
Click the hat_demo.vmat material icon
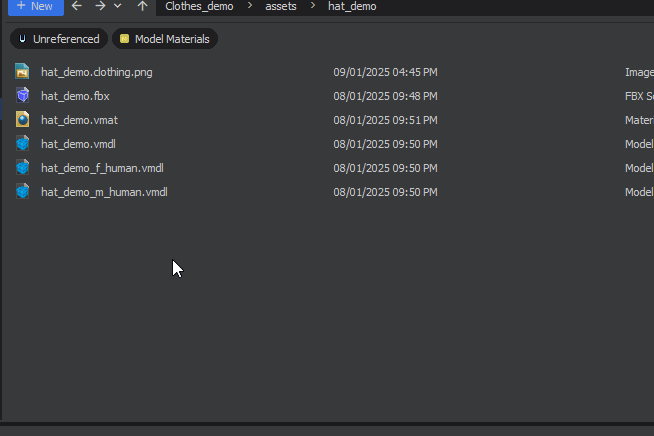23,119
